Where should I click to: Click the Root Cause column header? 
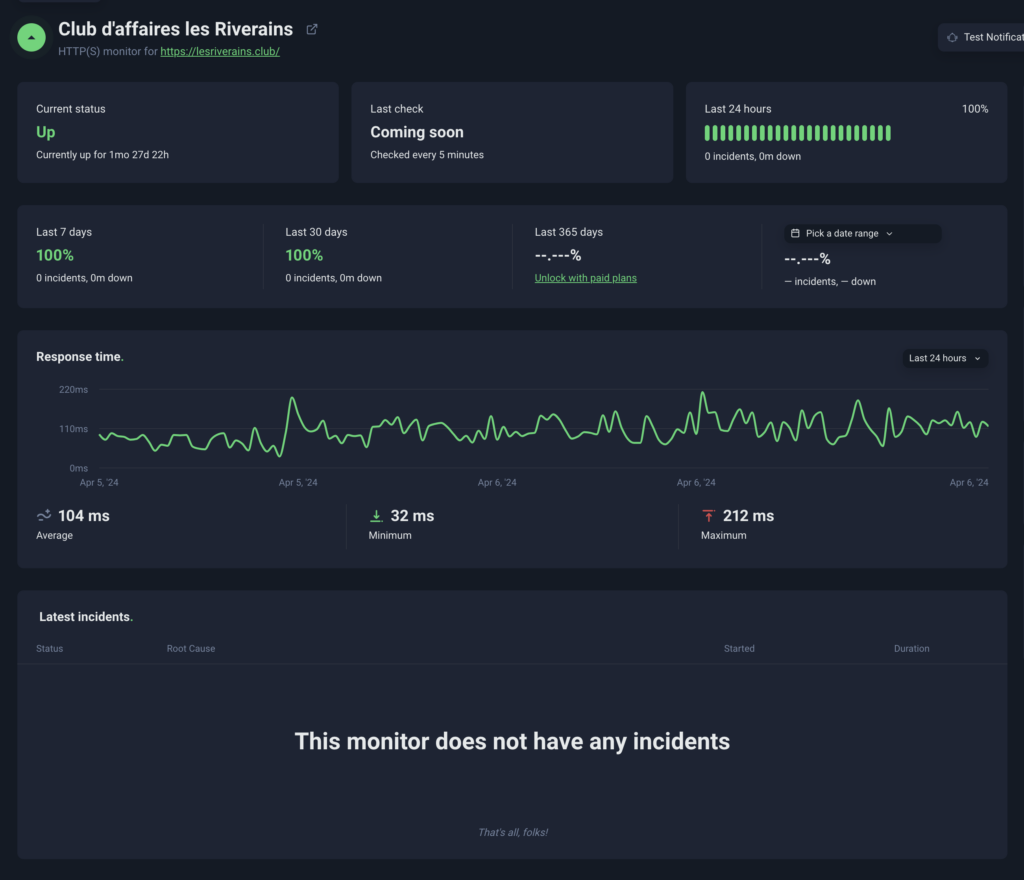pyautogui.click(x=190, y=649)
